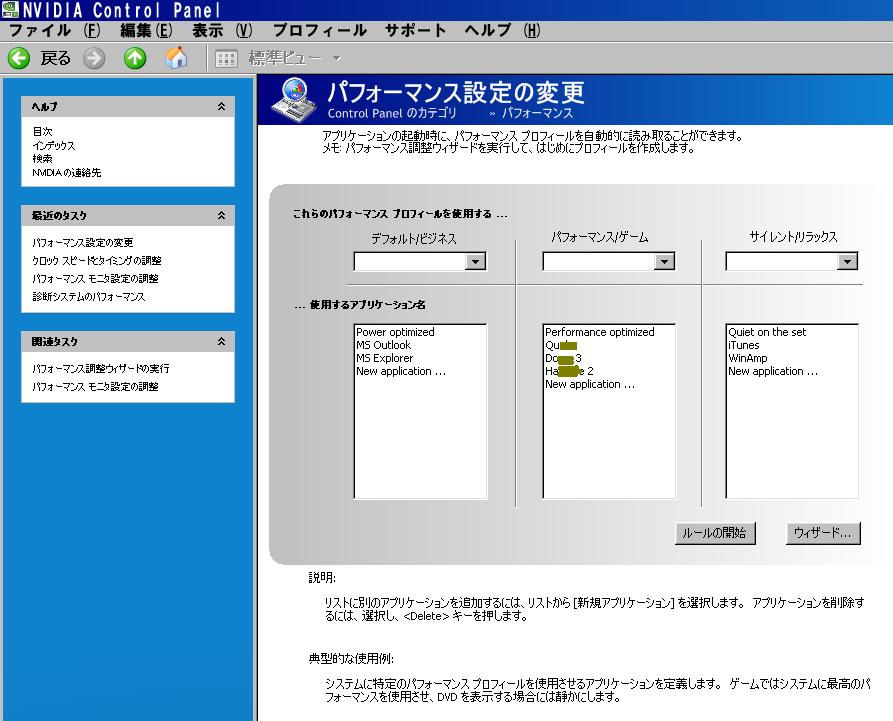Select New application in パフォーマンス/ゲーム list
The height and width of the screenshot is (721, 893).
[x=590, y=384]
